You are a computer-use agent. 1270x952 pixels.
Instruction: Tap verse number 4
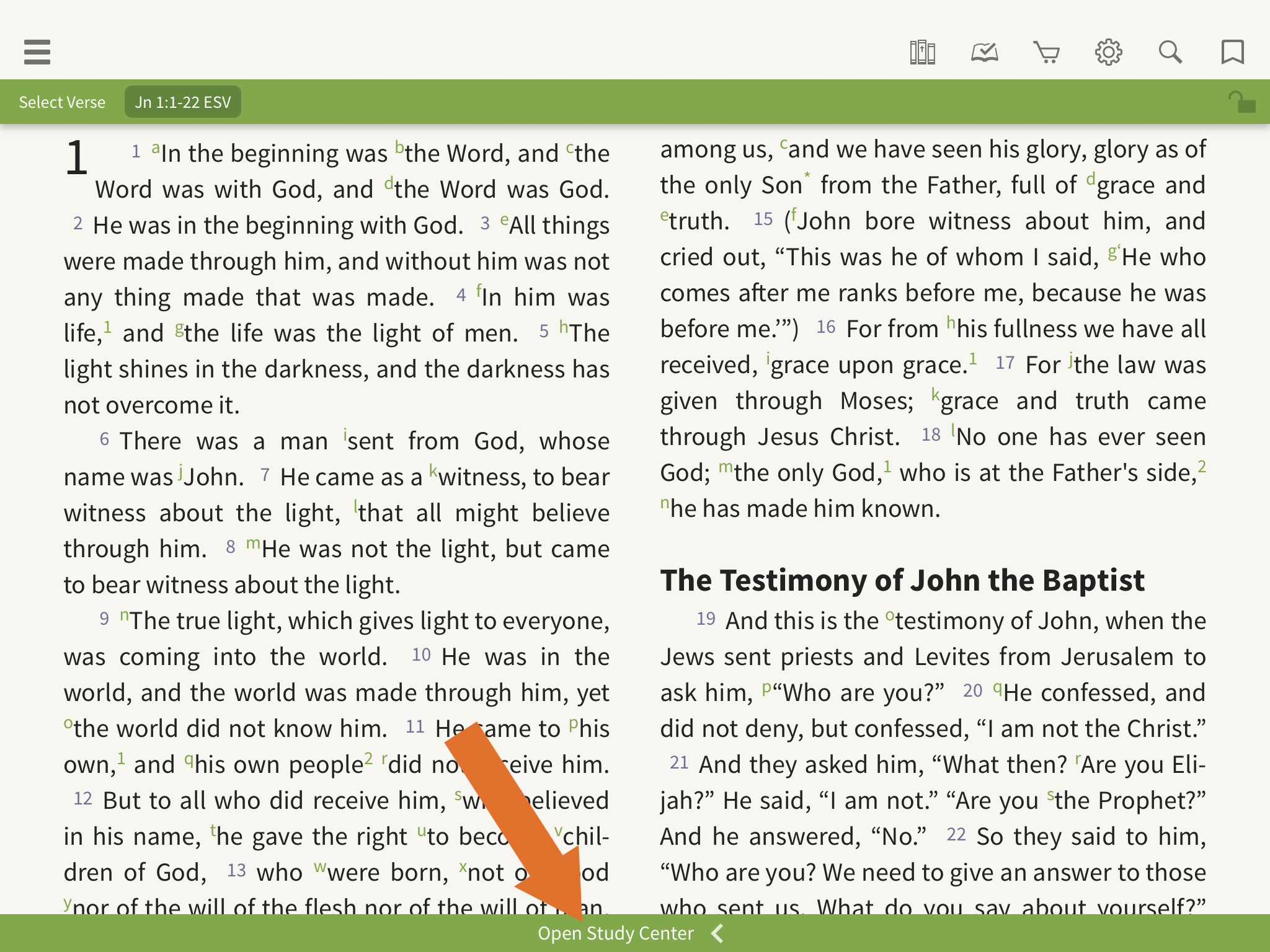[x=461, y=295]
